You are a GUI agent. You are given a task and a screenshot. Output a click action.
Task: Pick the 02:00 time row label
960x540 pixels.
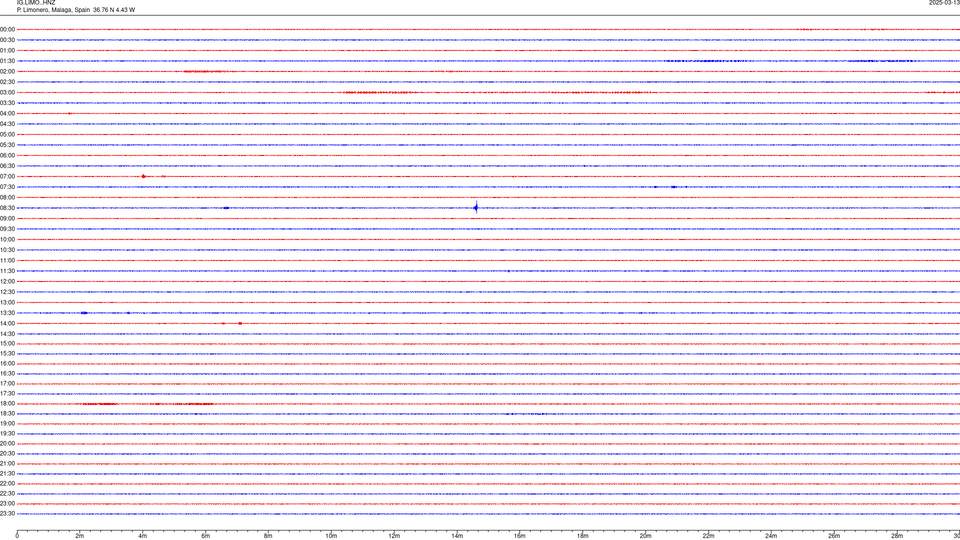(7, 72)
